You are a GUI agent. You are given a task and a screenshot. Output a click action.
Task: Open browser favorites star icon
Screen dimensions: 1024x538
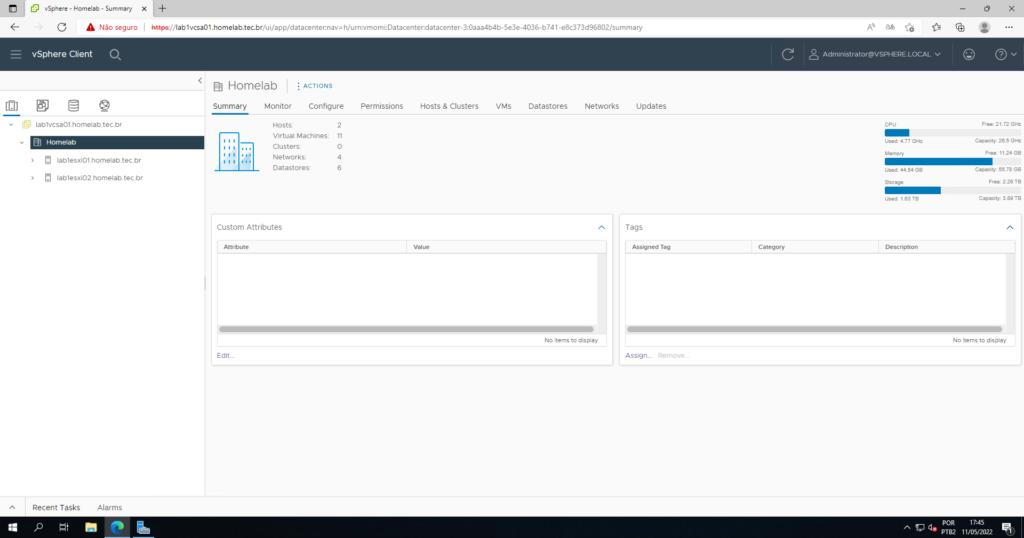(936, 27)
